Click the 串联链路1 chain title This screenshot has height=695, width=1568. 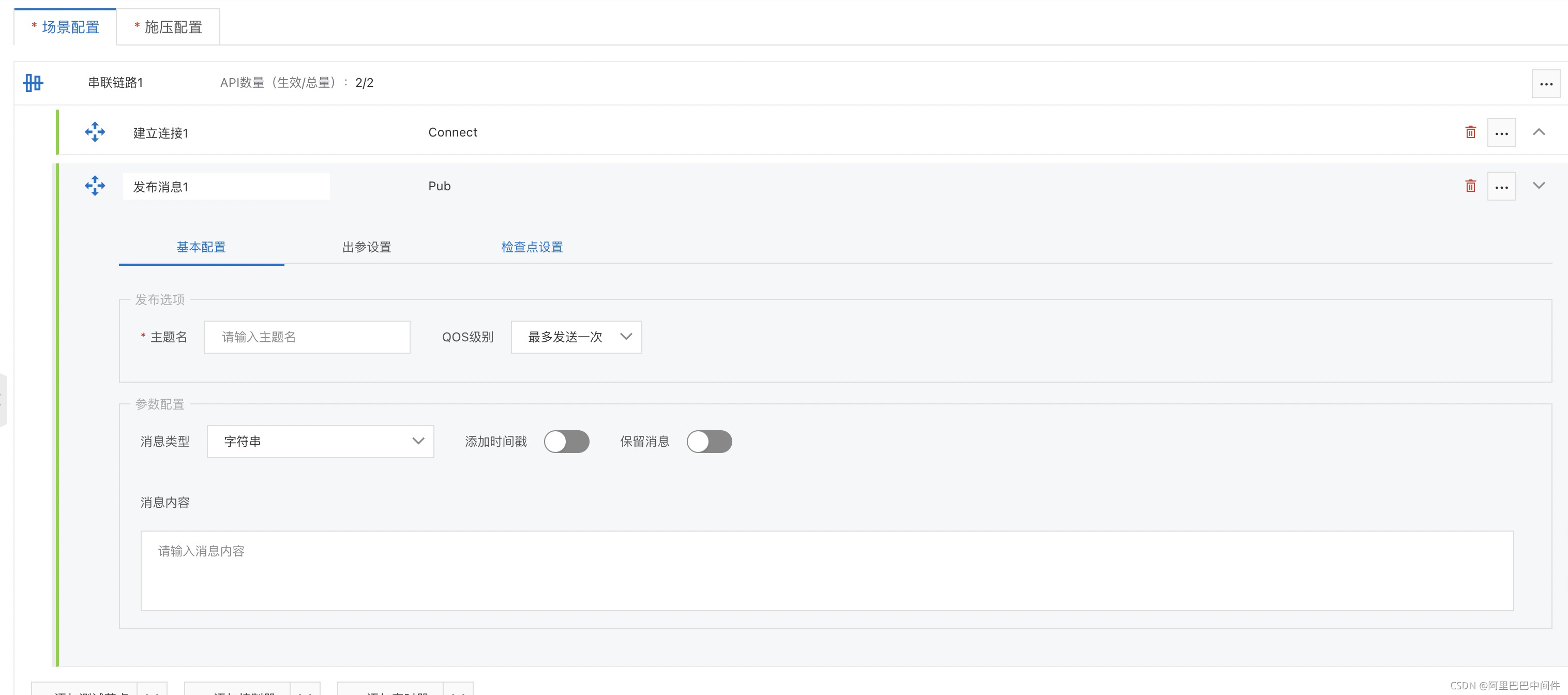(116, 83)
